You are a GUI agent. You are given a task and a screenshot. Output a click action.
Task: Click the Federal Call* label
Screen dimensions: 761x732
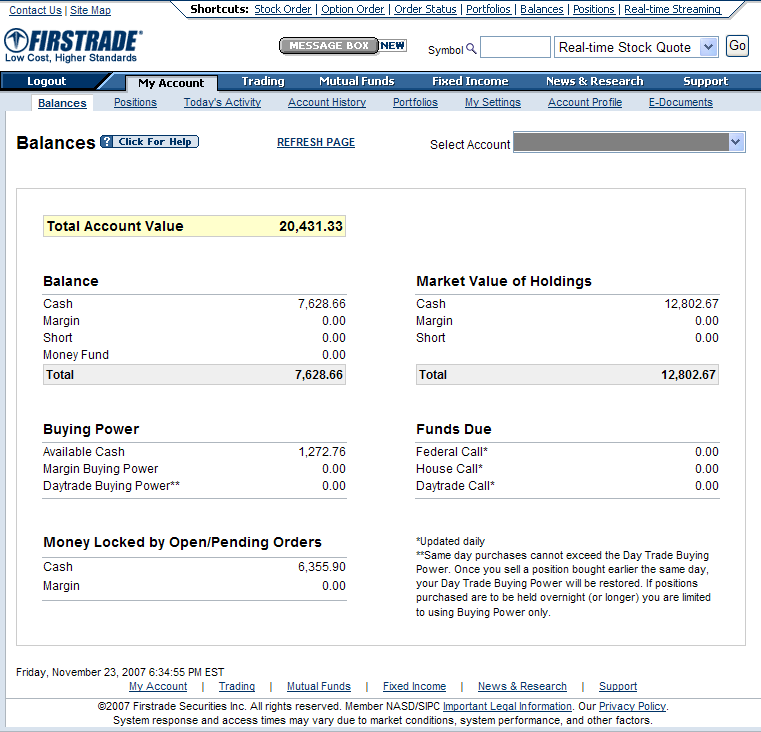[x=452, y=452]
